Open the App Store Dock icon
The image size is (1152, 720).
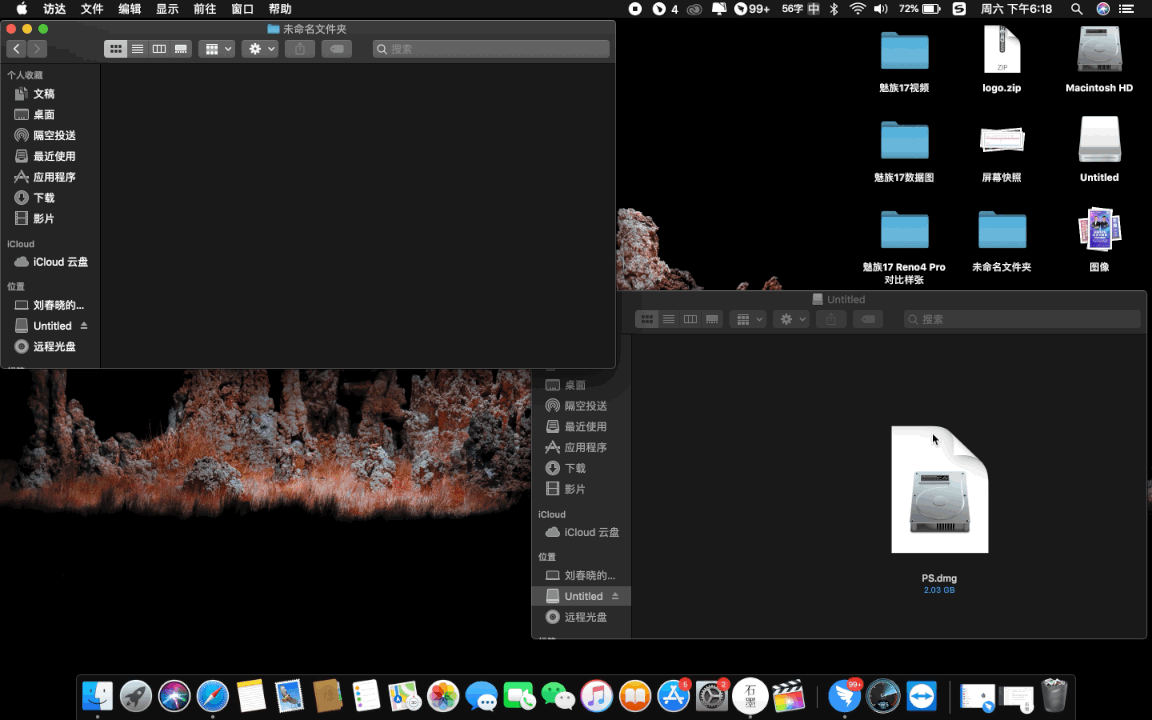[x=673, y=695]
